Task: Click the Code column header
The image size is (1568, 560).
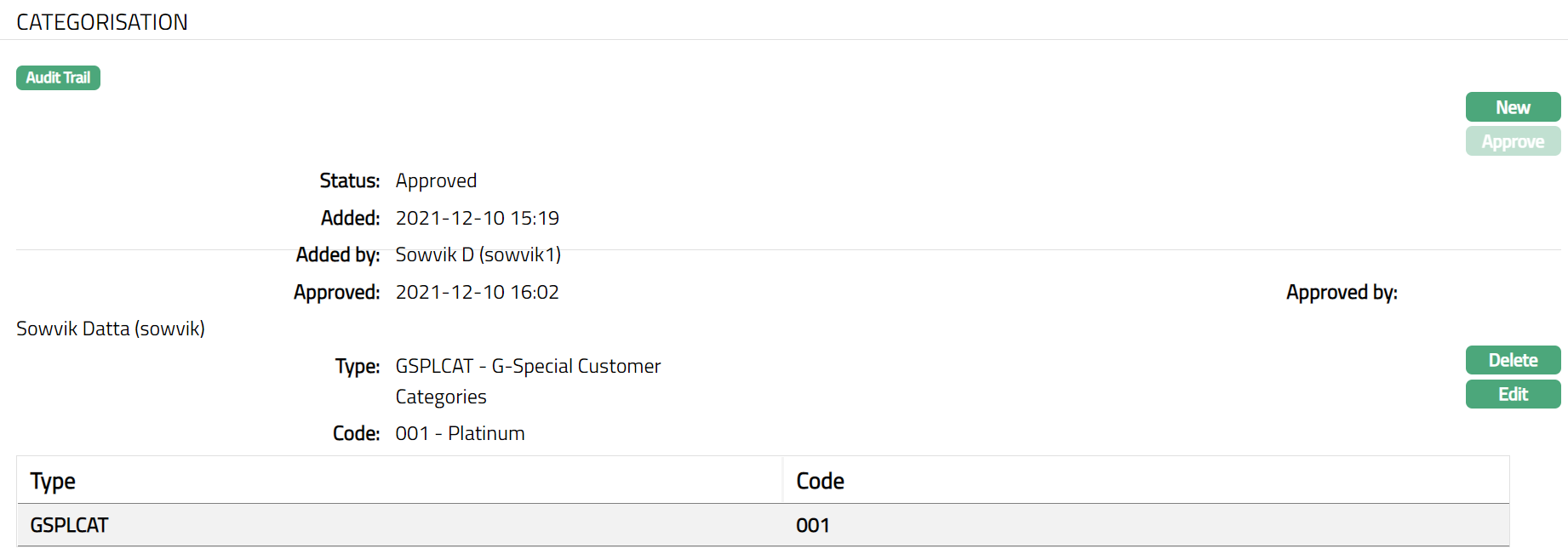Action: [820, 481]
